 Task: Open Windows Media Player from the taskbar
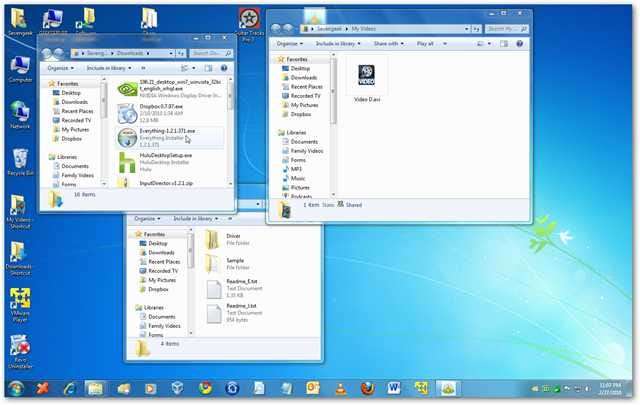[150, 388]
